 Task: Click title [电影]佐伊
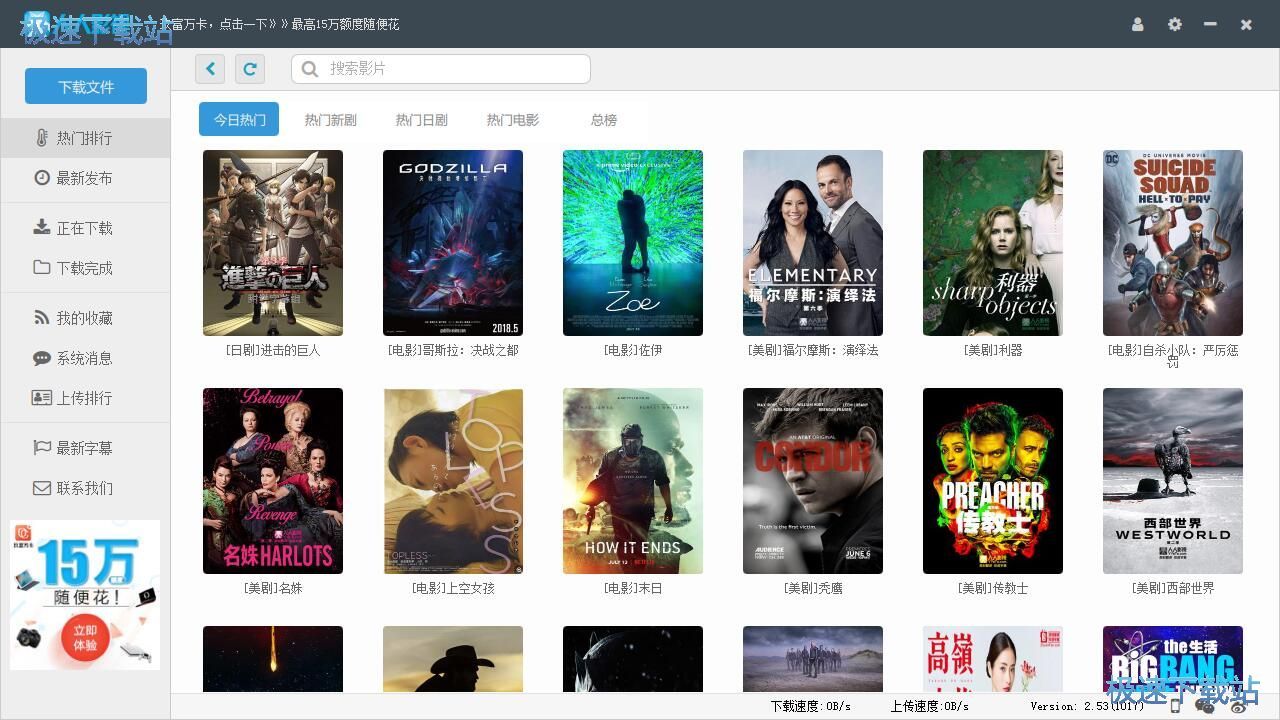coord(633,350)
